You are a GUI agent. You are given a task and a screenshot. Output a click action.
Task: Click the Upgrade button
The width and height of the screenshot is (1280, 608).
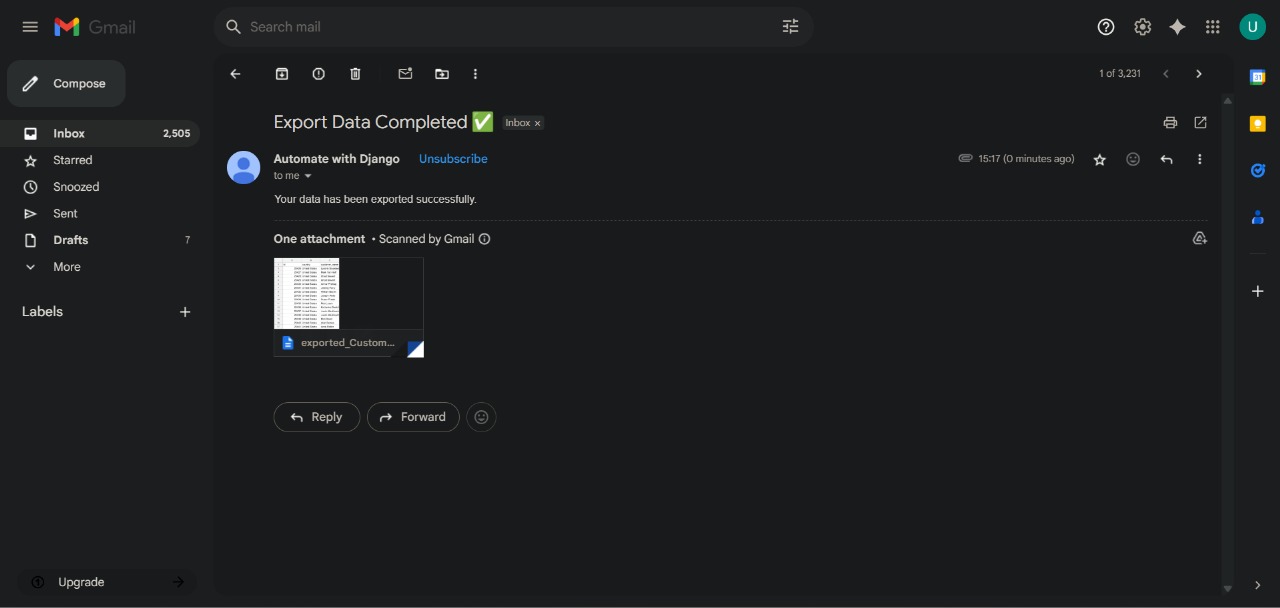click(x=107, y=582)
